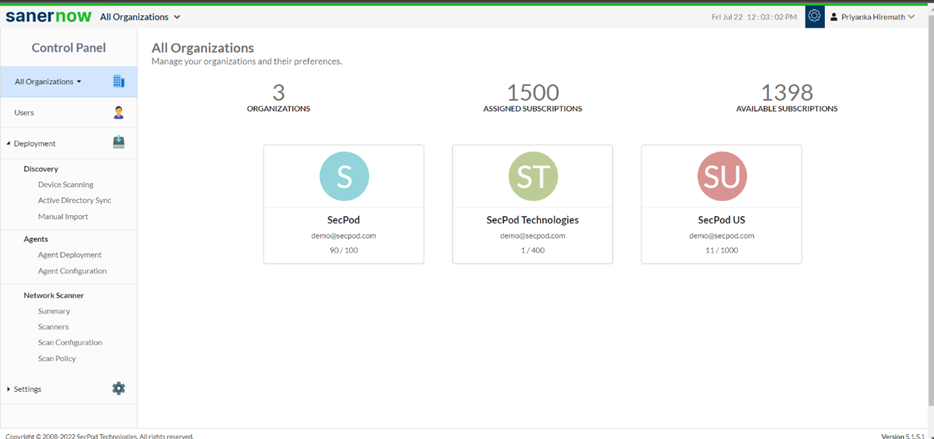Select Device Scanning under Discovery
The image size is (934, 439).
[66, 185]
